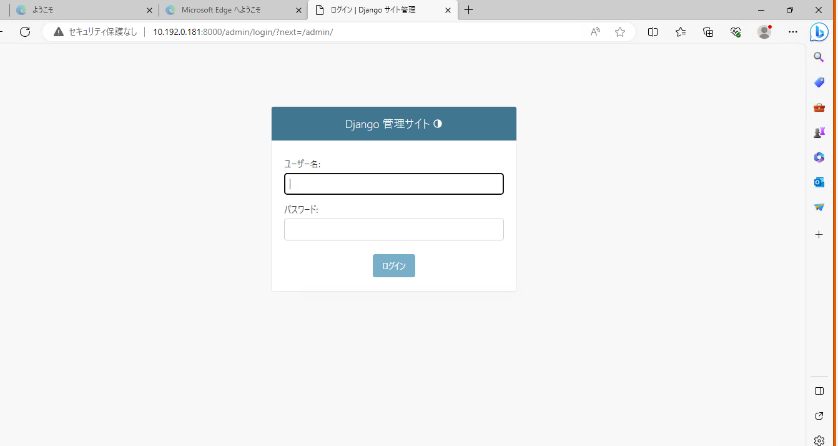Add this page to favorites star icon
The image size is (838, 446).
point(620,32)
